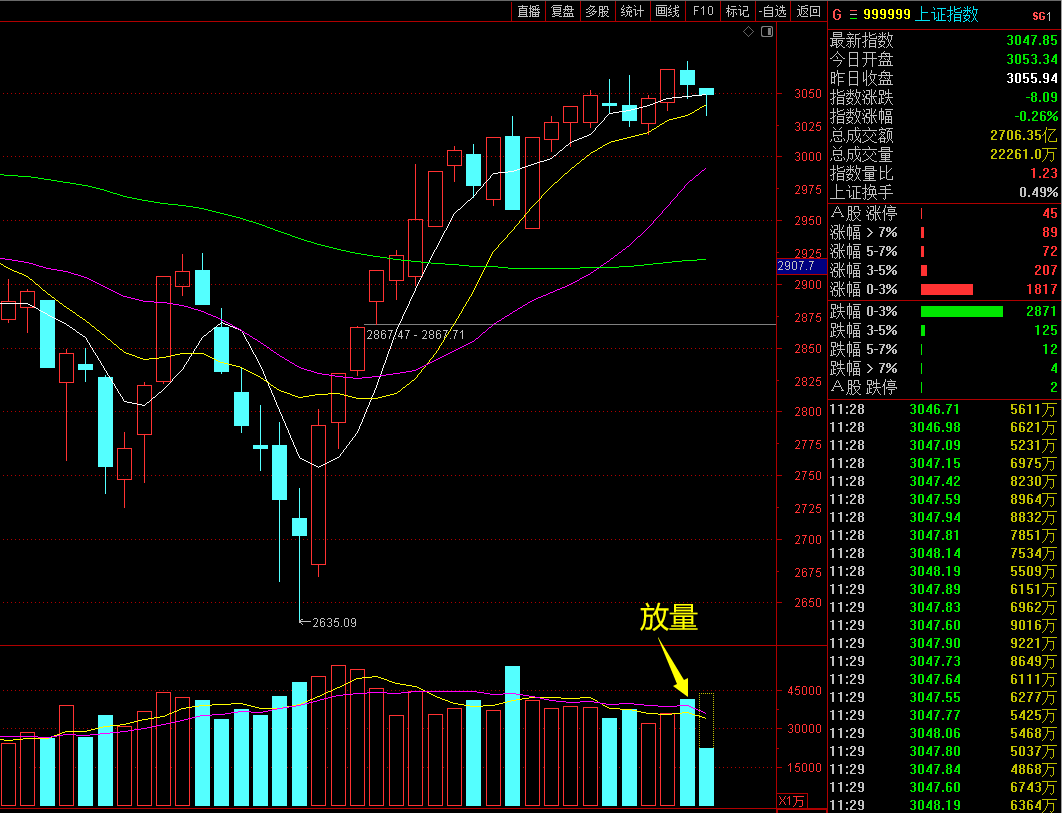Open the green three-line menu icon
The width and height of the screenshot is (1062, 813).
point(853,14)
